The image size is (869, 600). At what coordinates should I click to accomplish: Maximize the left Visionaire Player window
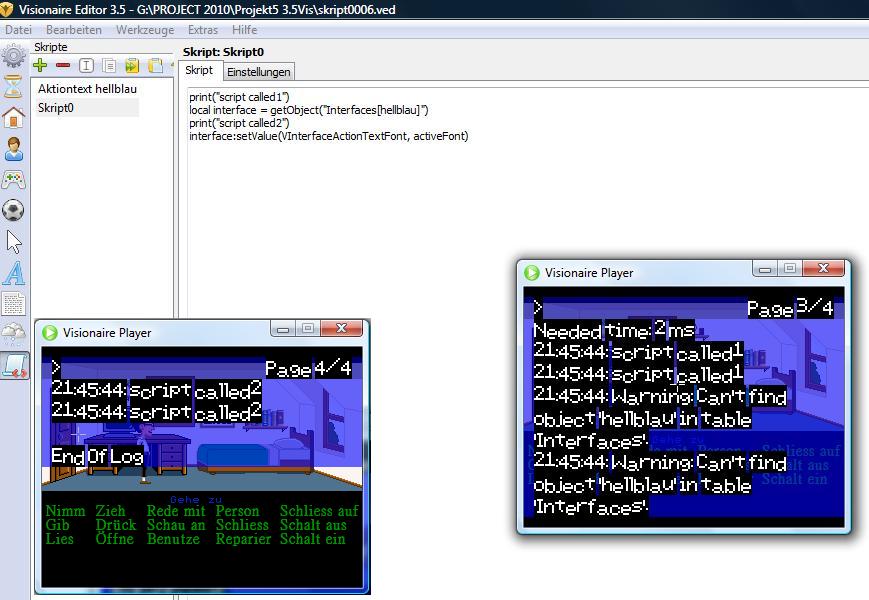point(308,329)
